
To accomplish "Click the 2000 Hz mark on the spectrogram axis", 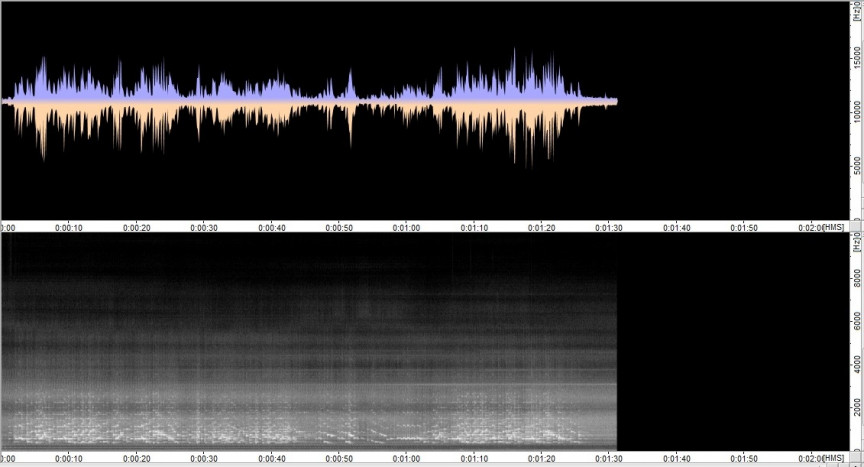I will pyautogui.click(x=856, y=408).
